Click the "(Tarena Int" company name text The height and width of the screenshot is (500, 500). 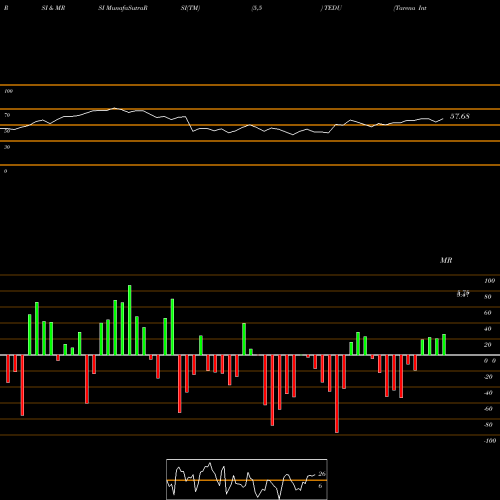pyautogui.click(x=410, y=8)
